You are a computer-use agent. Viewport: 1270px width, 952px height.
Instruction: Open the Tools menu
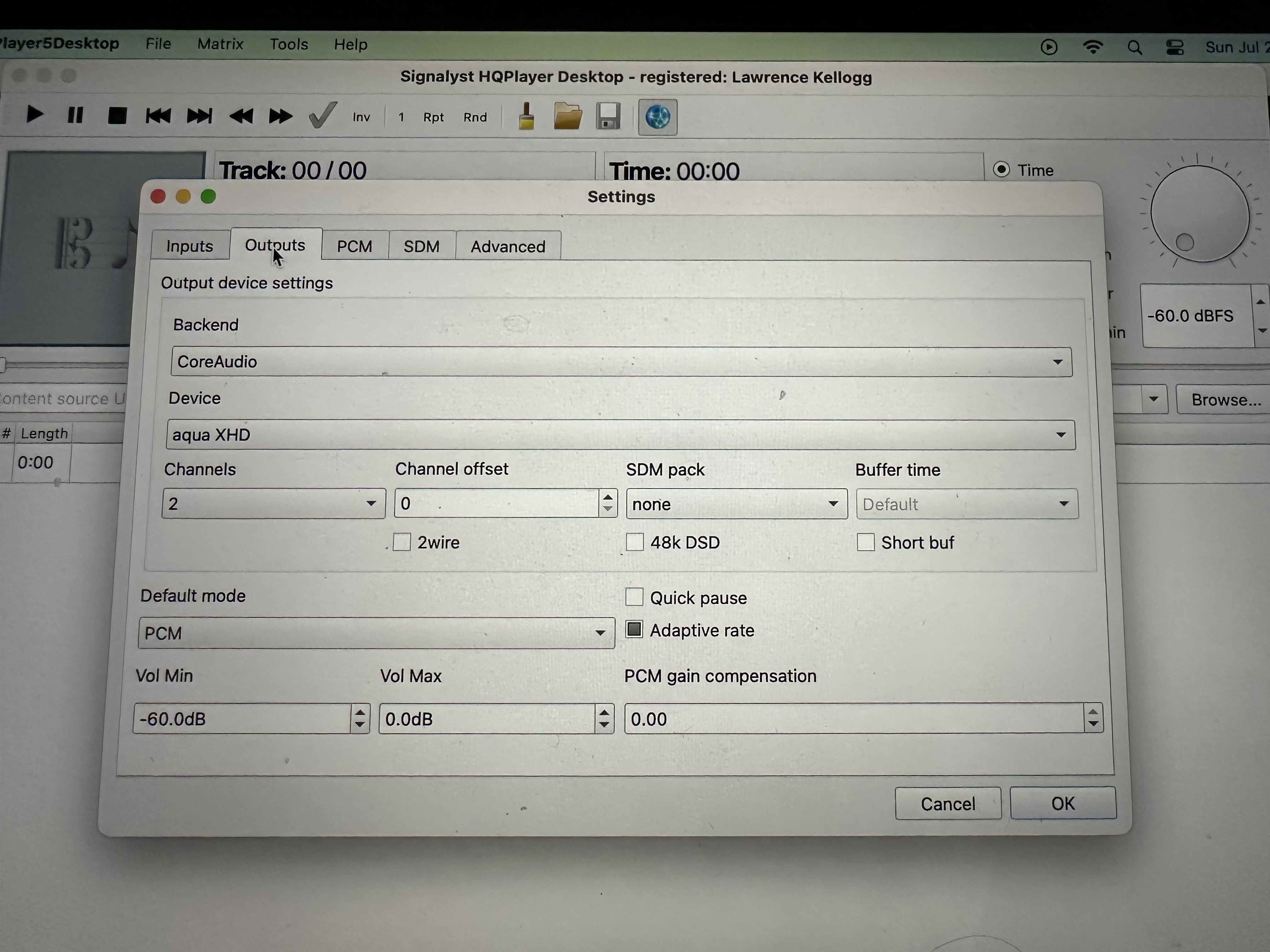[289, 44]
